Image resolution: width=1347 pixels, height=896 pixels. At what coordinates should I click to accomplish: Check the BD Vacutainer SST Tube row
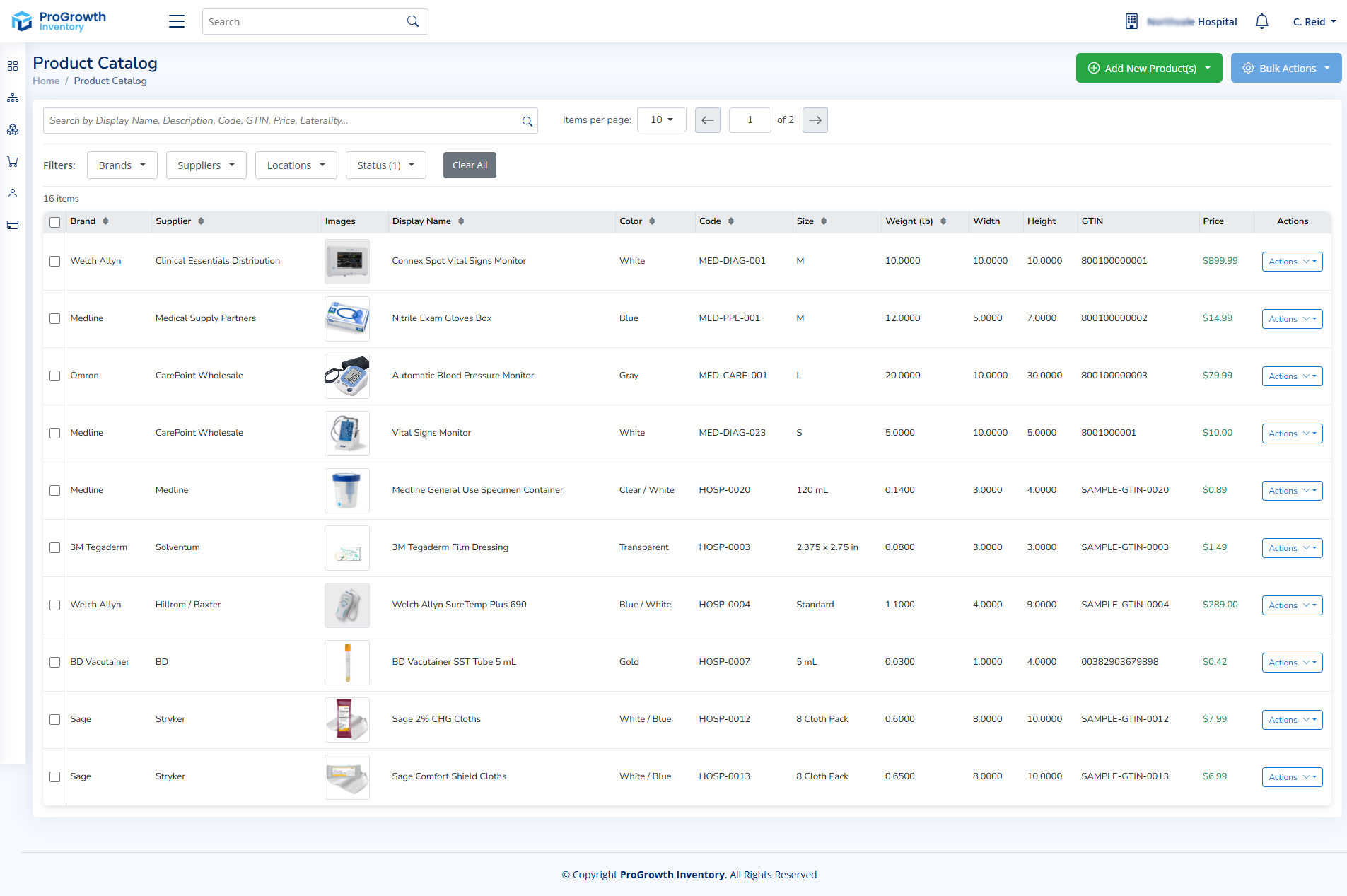pyautogui.click(x=55, y=662)
